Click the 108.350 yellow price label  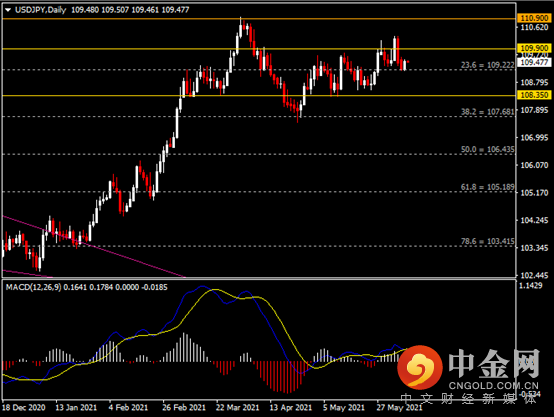(534, 95)
